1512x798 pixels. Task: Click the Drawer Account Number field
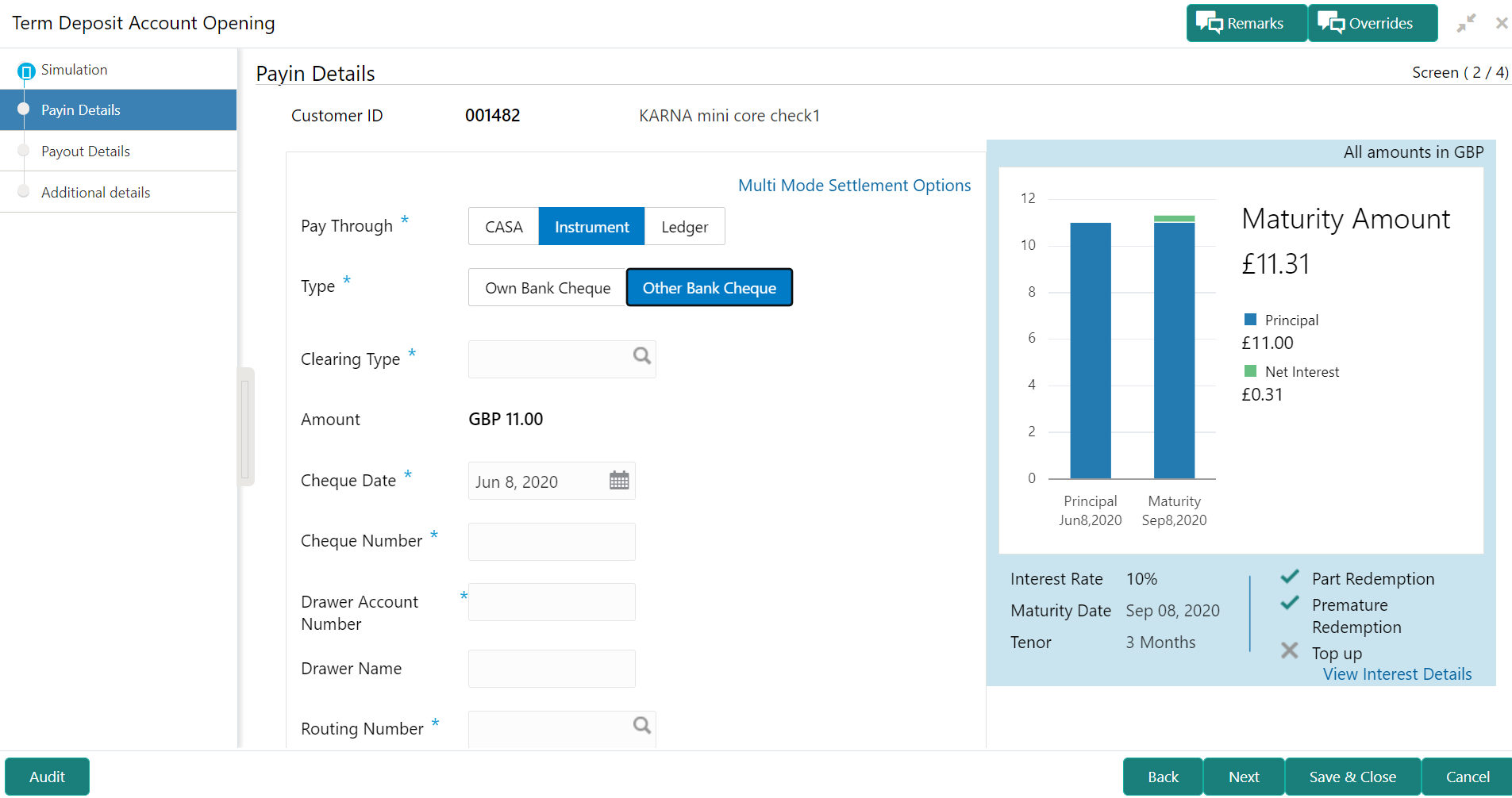coord(552,602)
